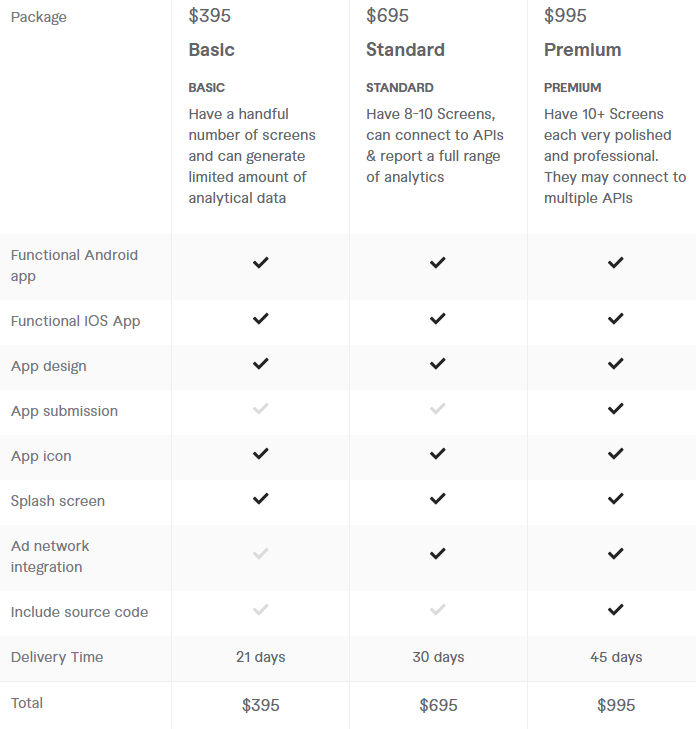The width and height of the screenshot is (696, 729).
Task: Select the Basic package heading
Action: 212,50
